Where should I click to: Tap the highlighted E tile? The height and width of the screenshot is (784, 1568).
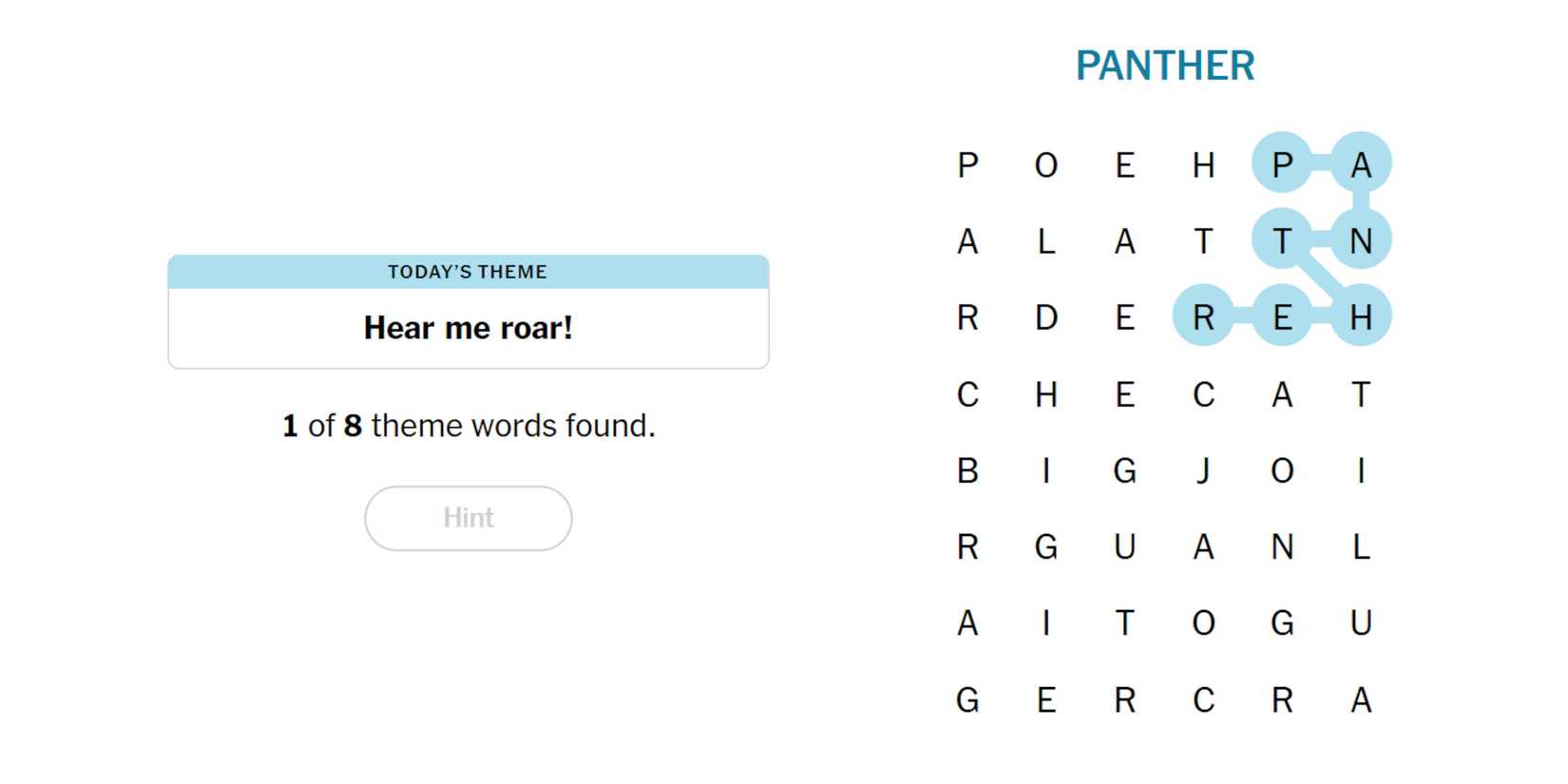1282,317
